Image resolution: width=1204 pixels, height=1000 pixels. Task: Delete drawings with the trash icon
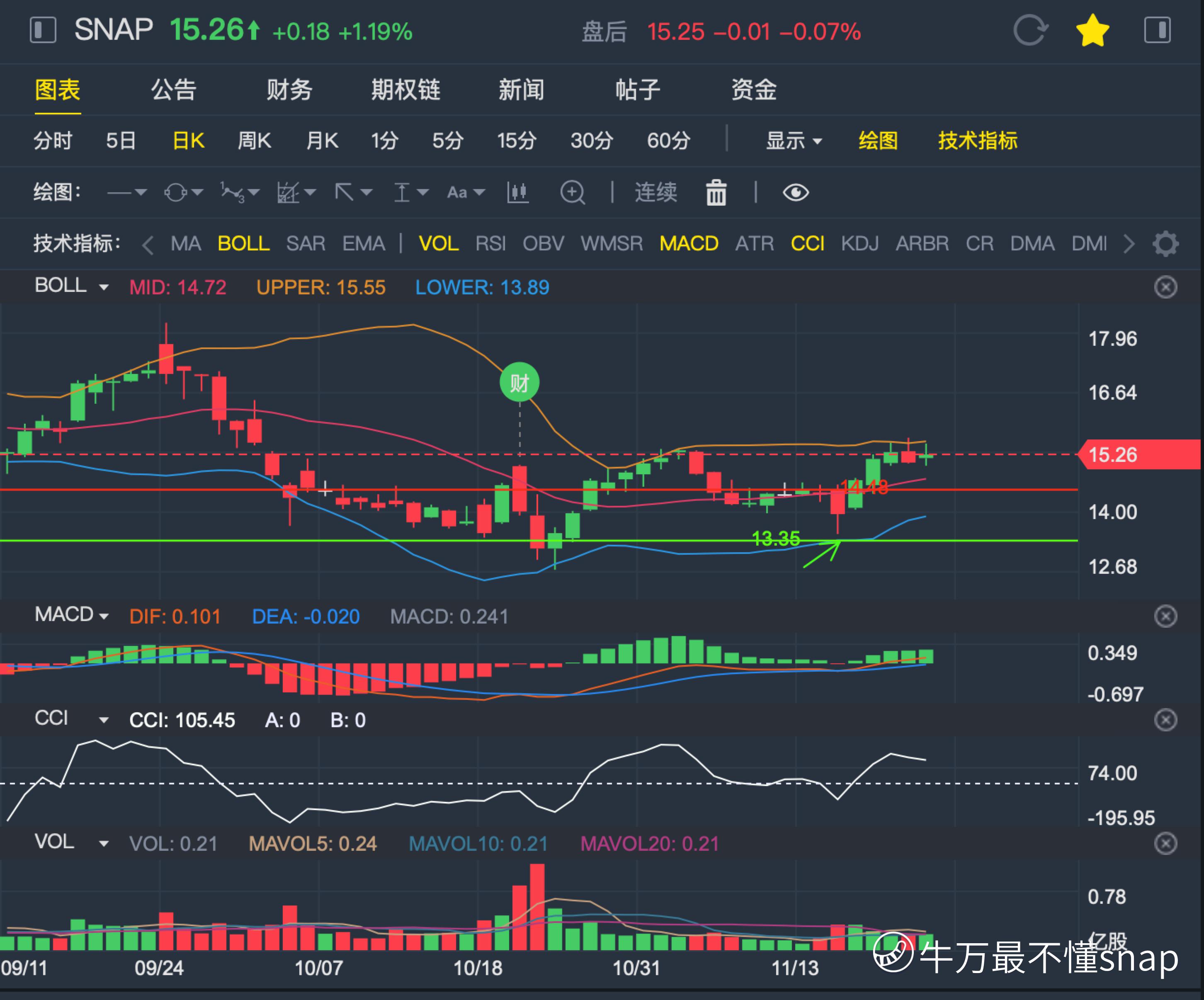coord(716,193)
